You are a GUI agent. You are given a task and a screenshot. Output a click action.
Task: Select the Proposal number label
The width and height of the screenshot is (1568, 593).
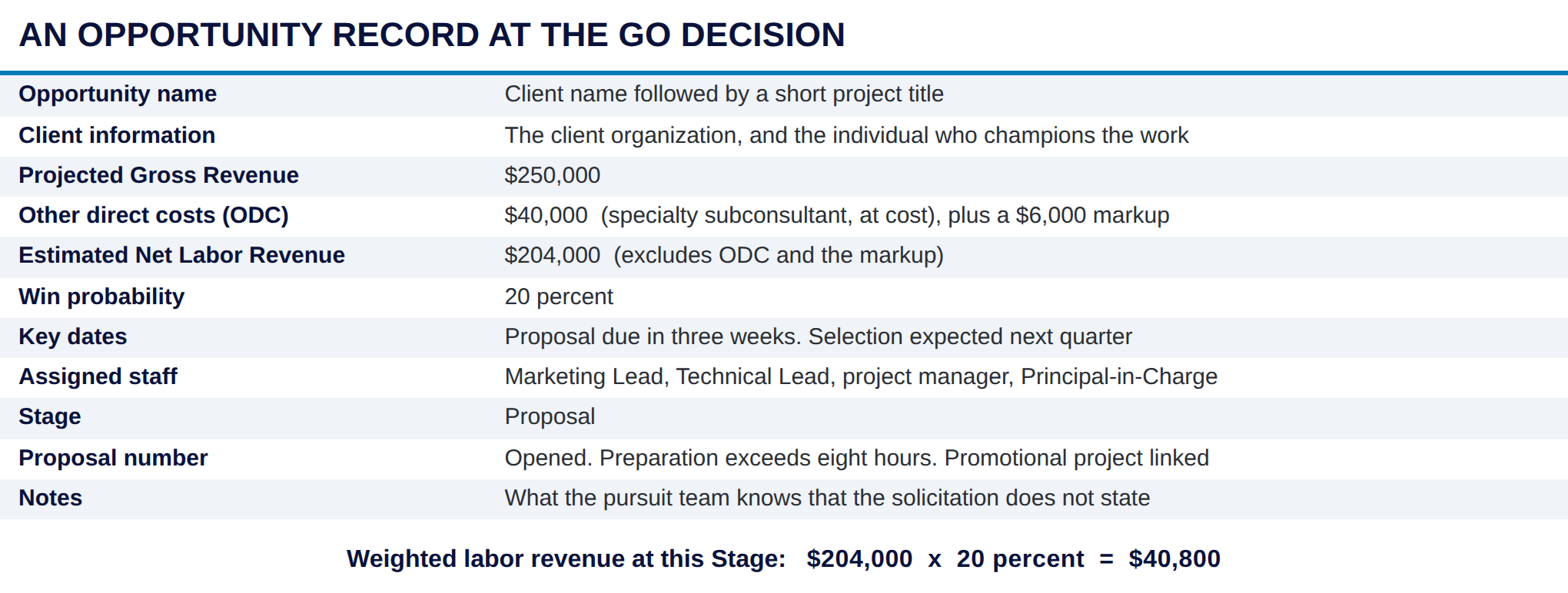[113, 458]
